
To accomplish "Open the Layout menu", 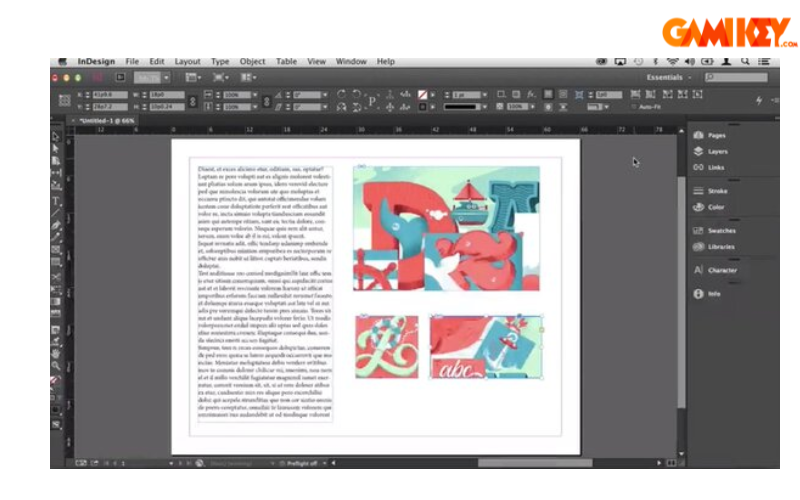I will (187, 62).
